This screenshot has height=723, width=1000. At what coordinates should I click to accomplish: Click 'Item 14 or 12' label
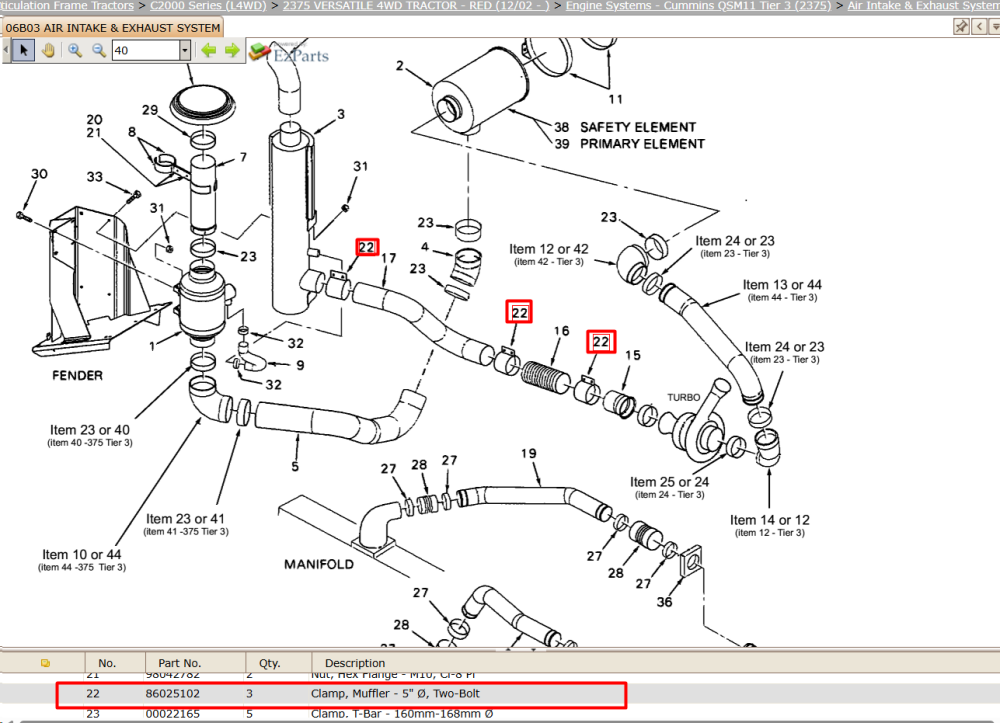tap(770, 520)
